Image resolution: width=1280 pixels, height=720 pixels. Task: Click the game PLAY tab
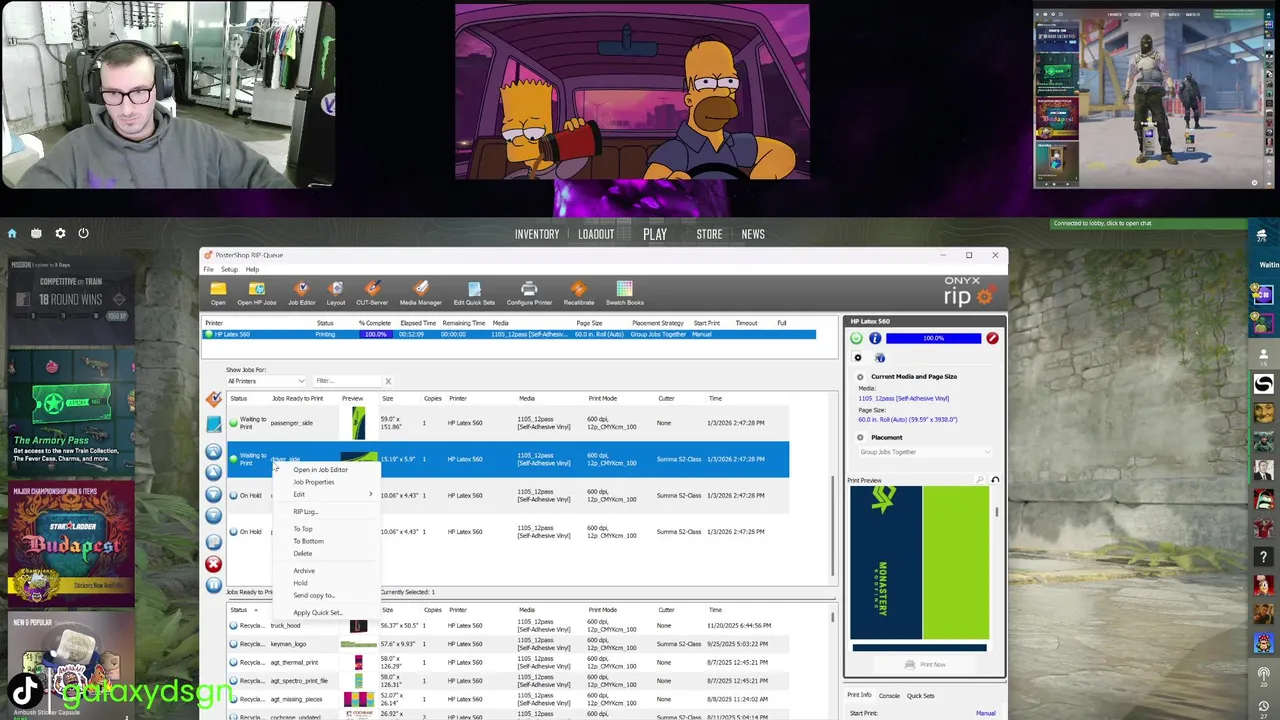(x=655, y=234)
